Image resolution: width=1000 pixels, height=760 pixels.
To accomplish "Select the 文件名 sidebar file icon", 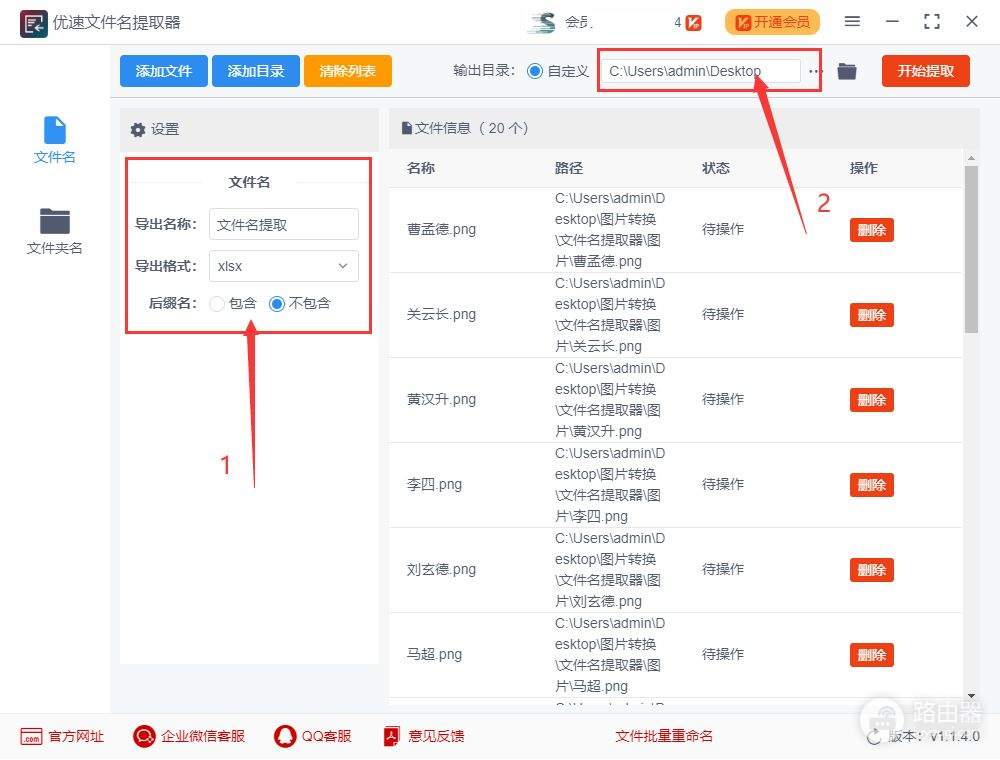I will 55,130.
